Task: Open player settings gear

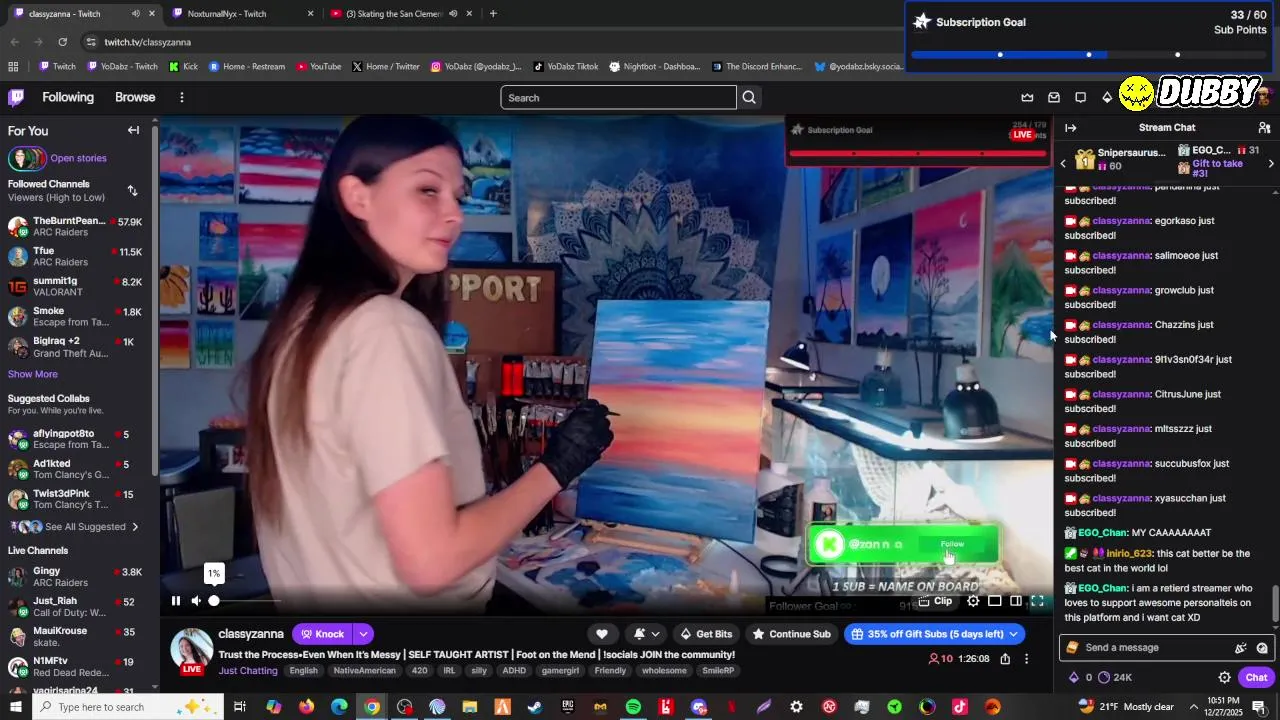Action: click(x=973, y=601)
